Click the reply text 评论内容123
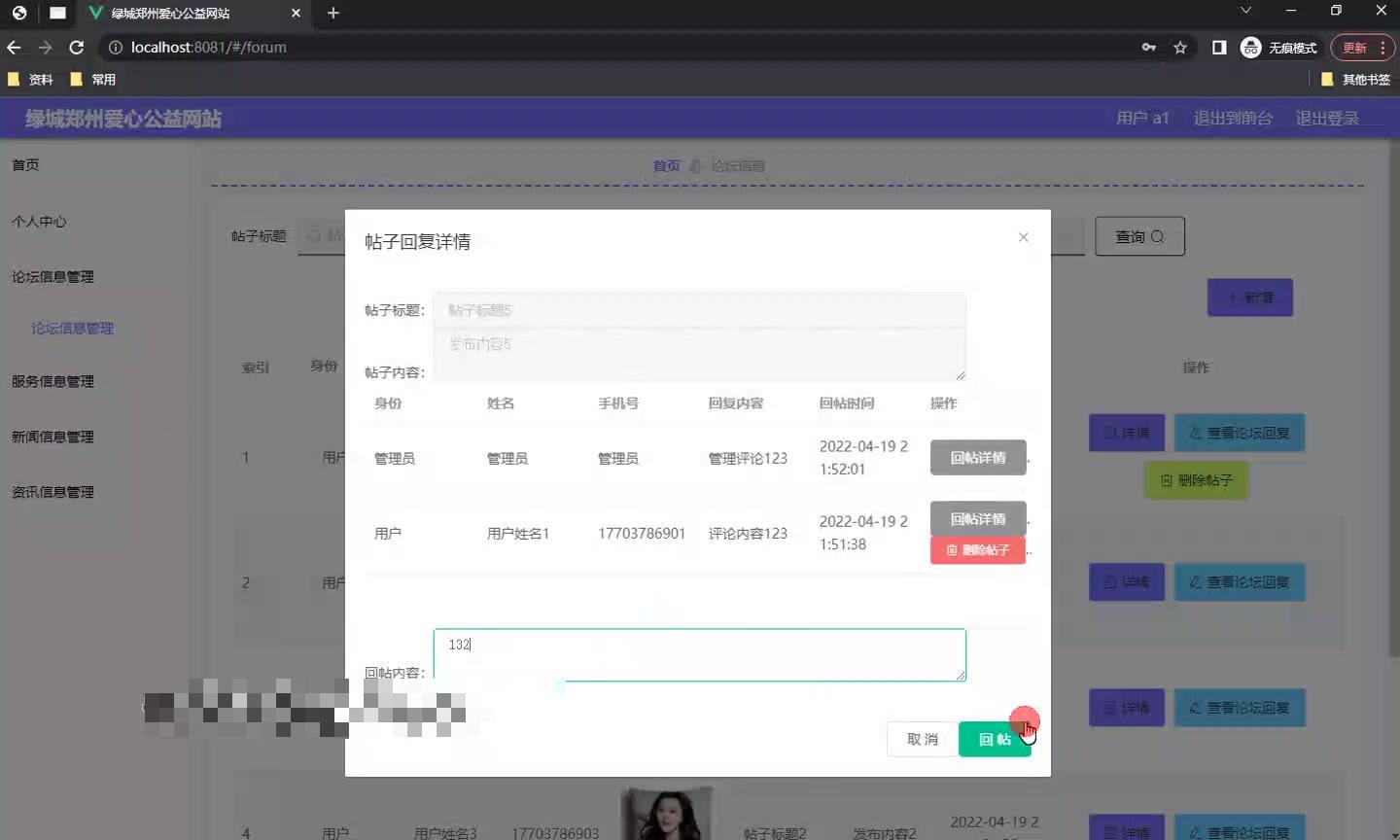The height and width of the screenshot is (840, 1400). 748,533
